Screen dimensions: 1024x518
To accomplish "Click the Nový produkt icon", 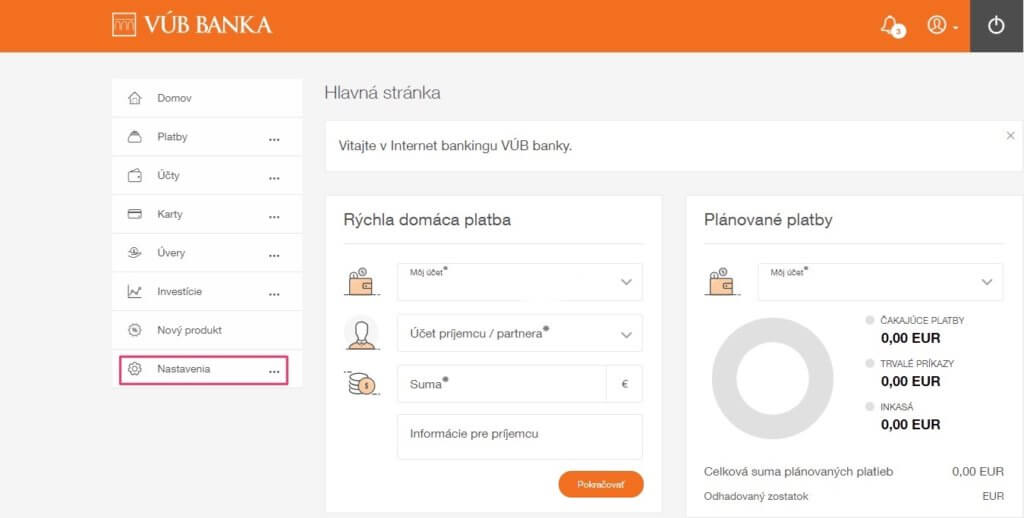I will (x=135, y=330).
